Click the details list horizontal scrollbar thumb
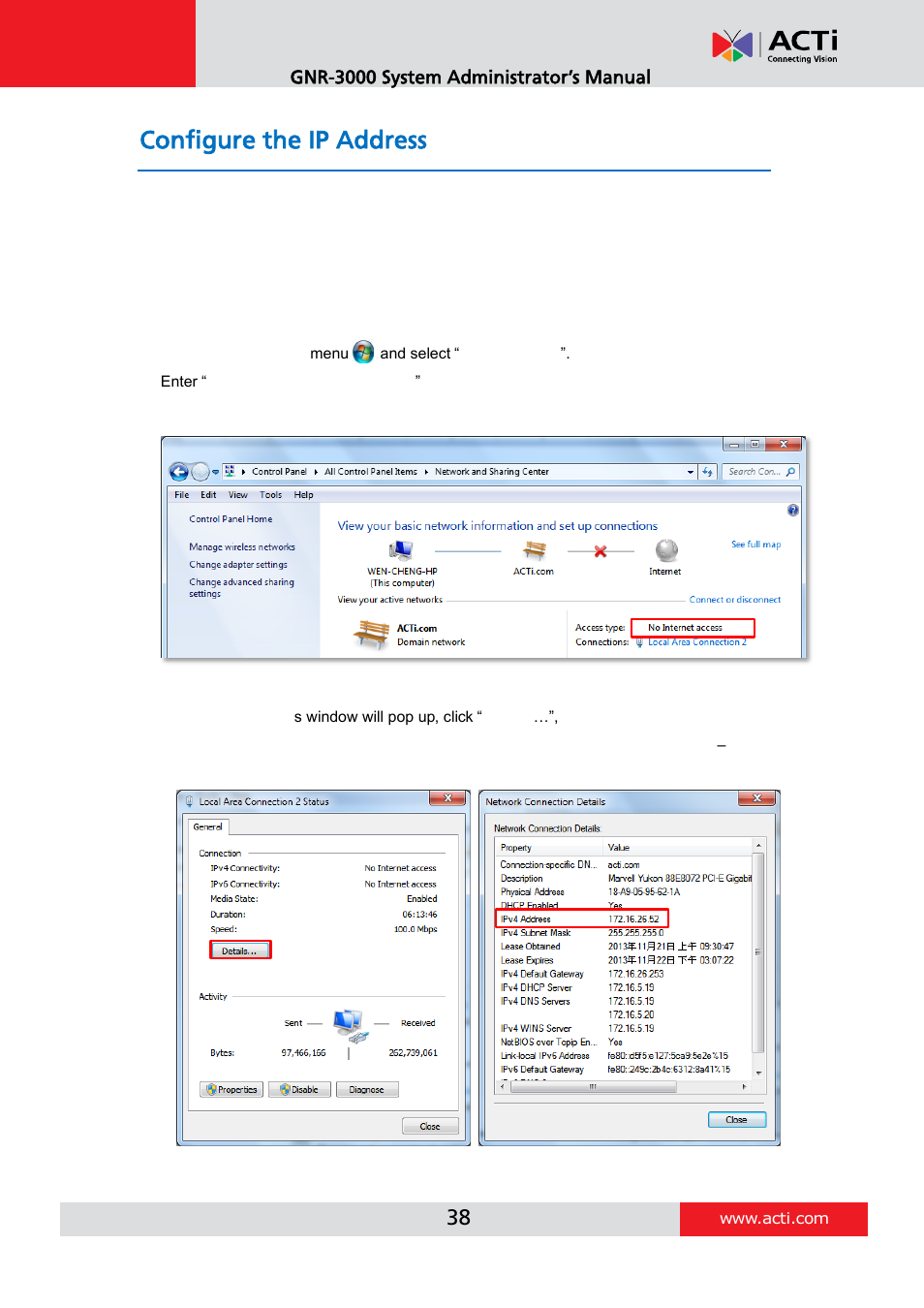The width and height of the screenshot is (924, 1308). pyautogui.click(x=593, y=1087)
